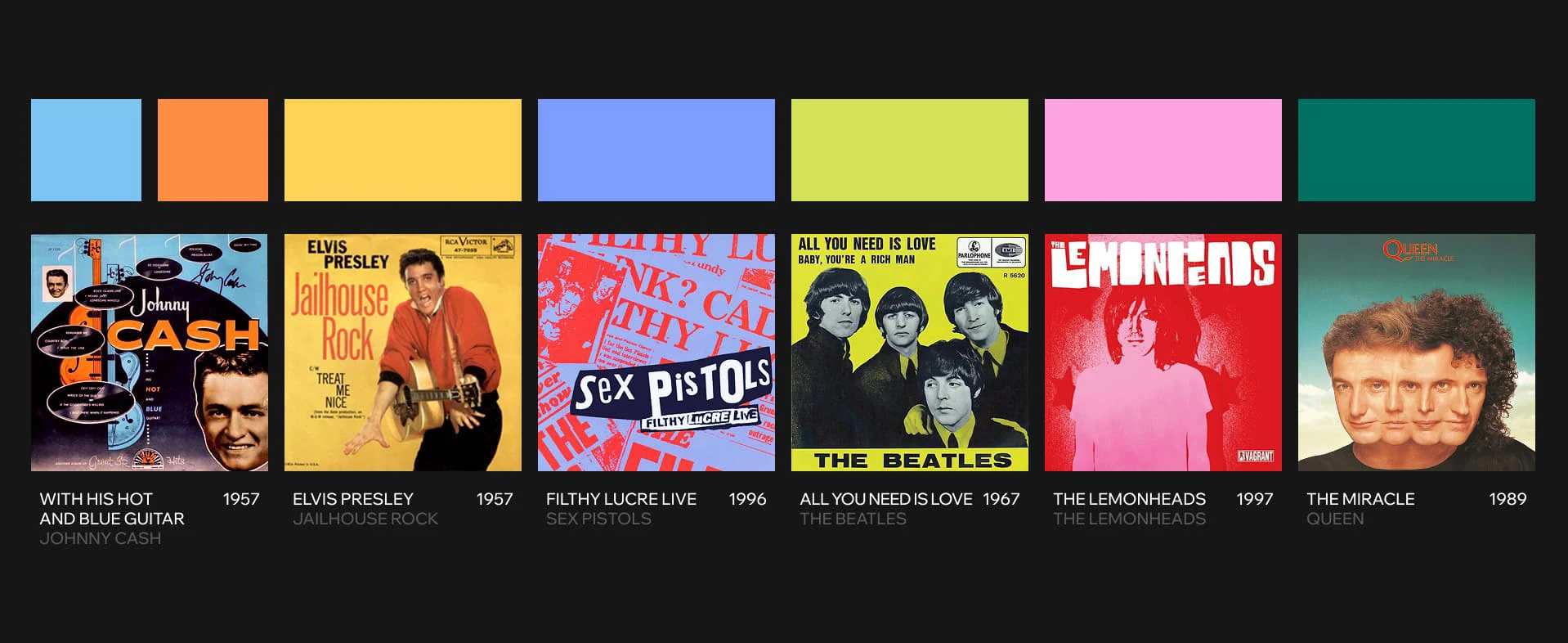Screen dimensions: 1568x643
Task: Click the year 1957 beside the Johnny Cash title
Action: click(241, 499)
